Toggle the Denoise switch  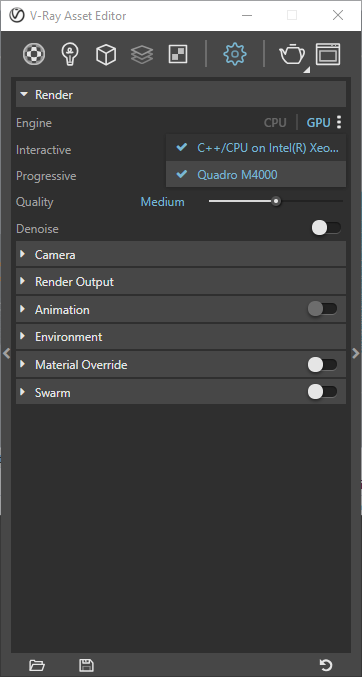[326, 228]
